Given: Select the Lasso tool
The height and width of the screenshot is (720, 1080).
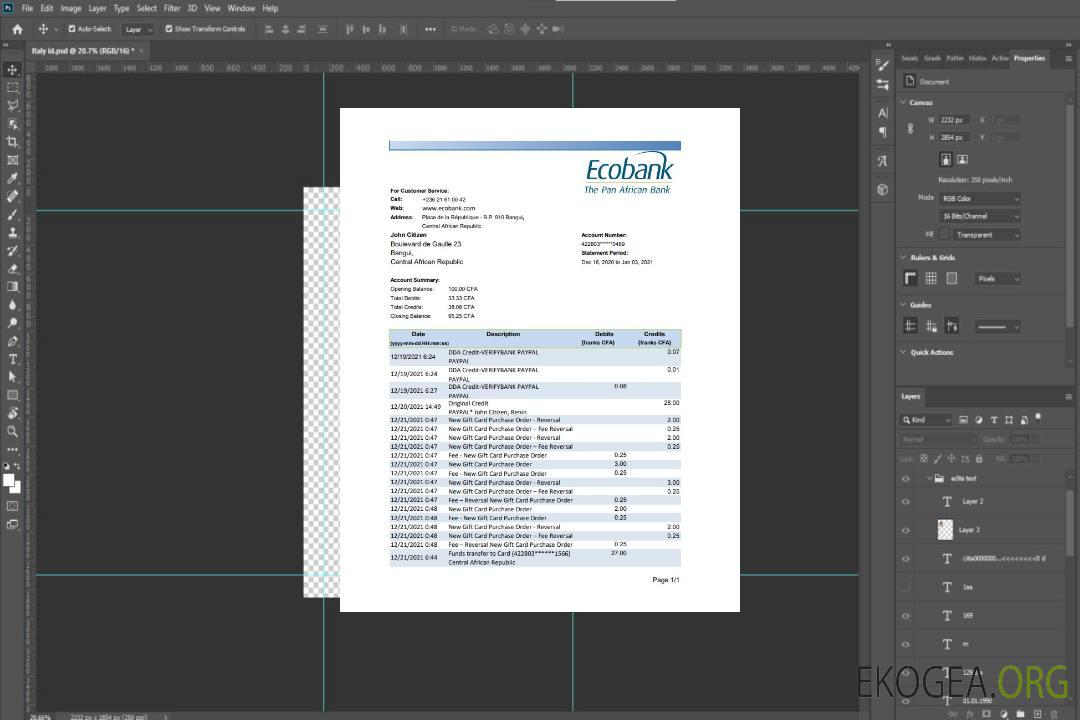Looking at the screenshot, I should click(12, 105).
